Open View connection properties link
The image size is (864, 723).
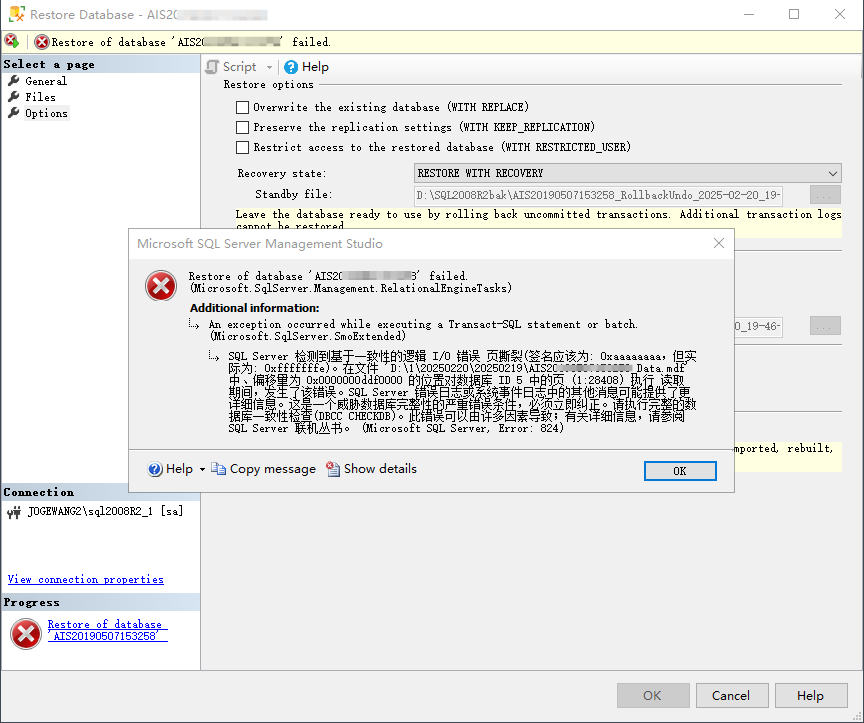pos(85,579)
